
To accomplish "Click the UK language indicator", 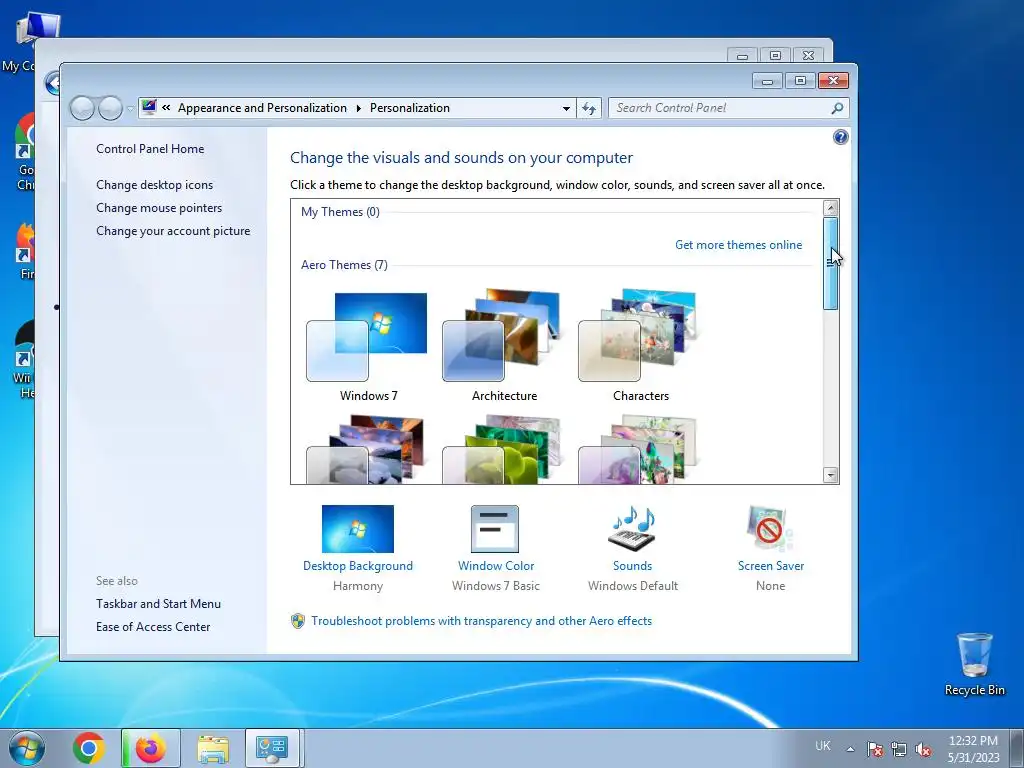I will 823,746.
